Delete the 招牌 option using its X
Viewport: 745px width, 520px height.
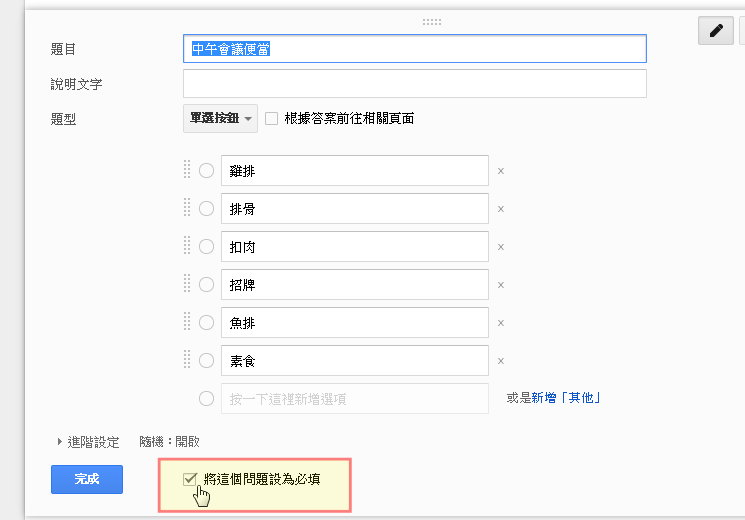pos(501,285)
